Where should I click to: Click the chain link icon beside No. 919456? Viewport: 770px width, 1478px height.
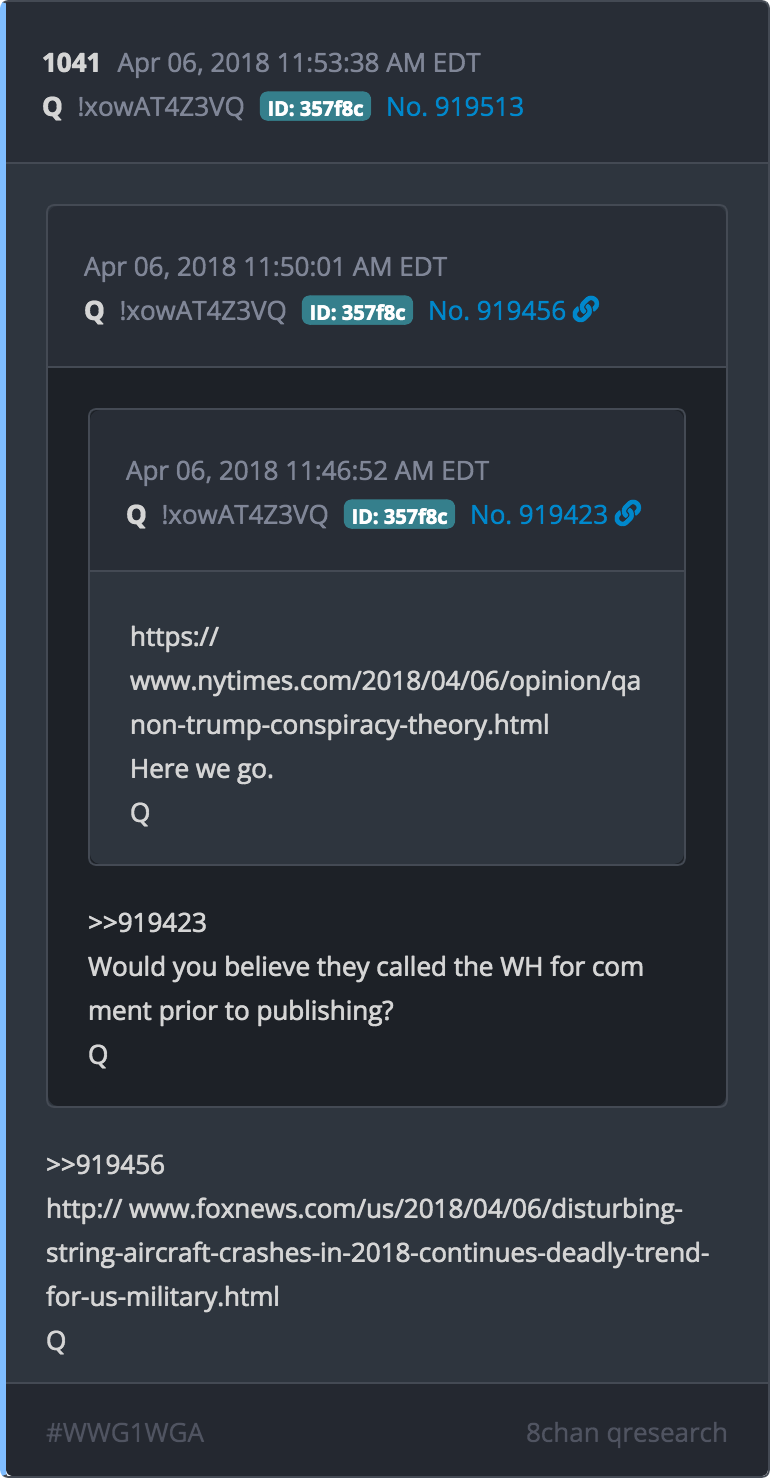[586, 310]
